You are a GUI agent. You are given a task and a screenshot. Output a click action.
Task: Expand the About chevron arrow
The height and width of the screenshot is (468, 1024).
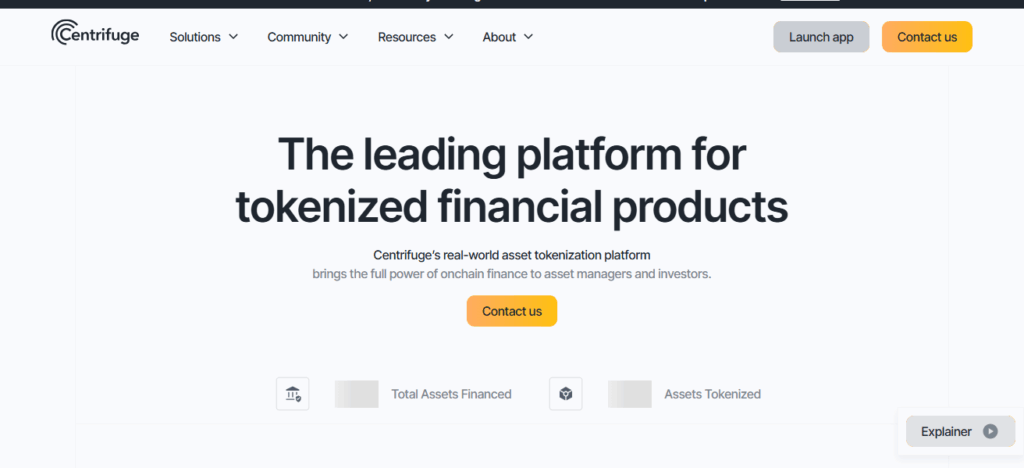tap(528, 37)
